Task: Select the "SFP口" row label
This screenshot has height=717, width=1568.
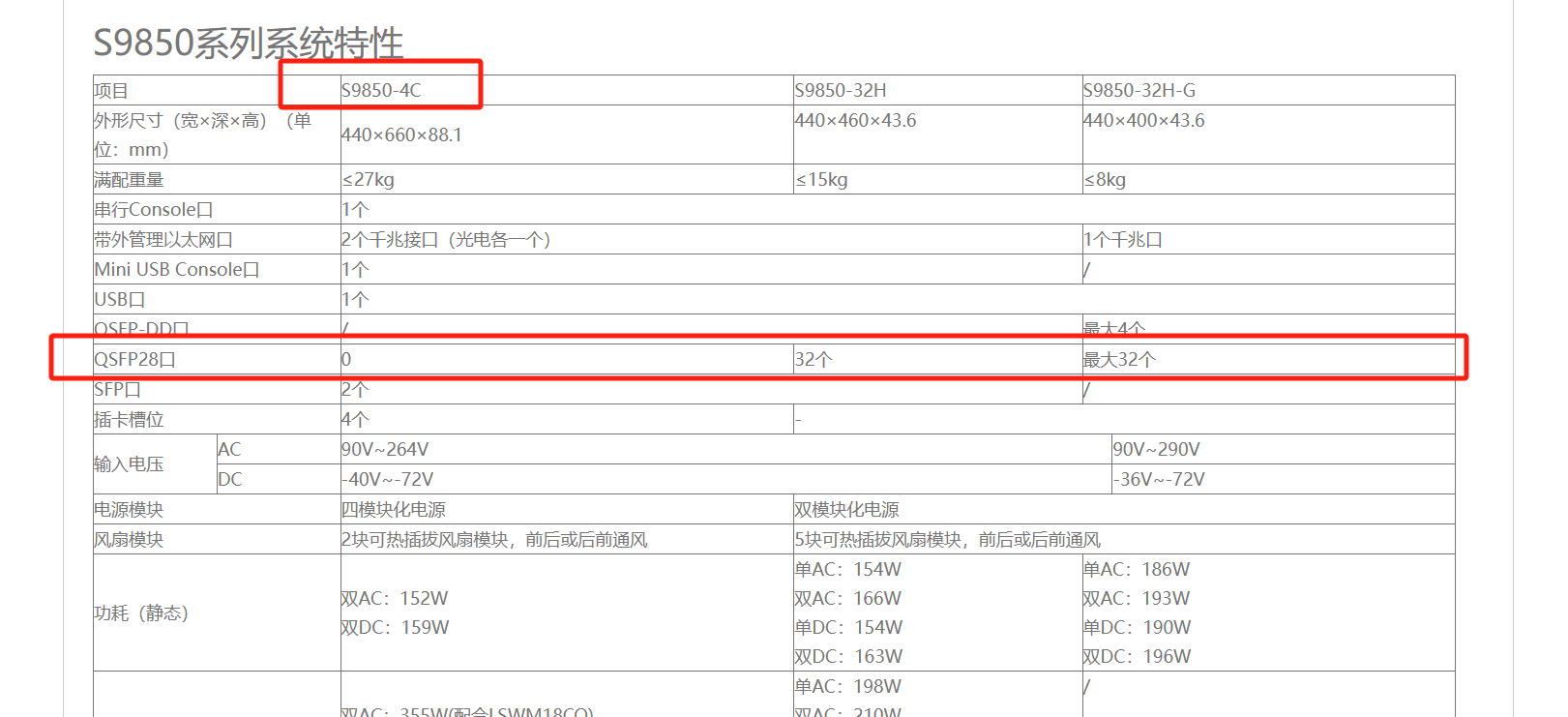Action: [117, 390]
